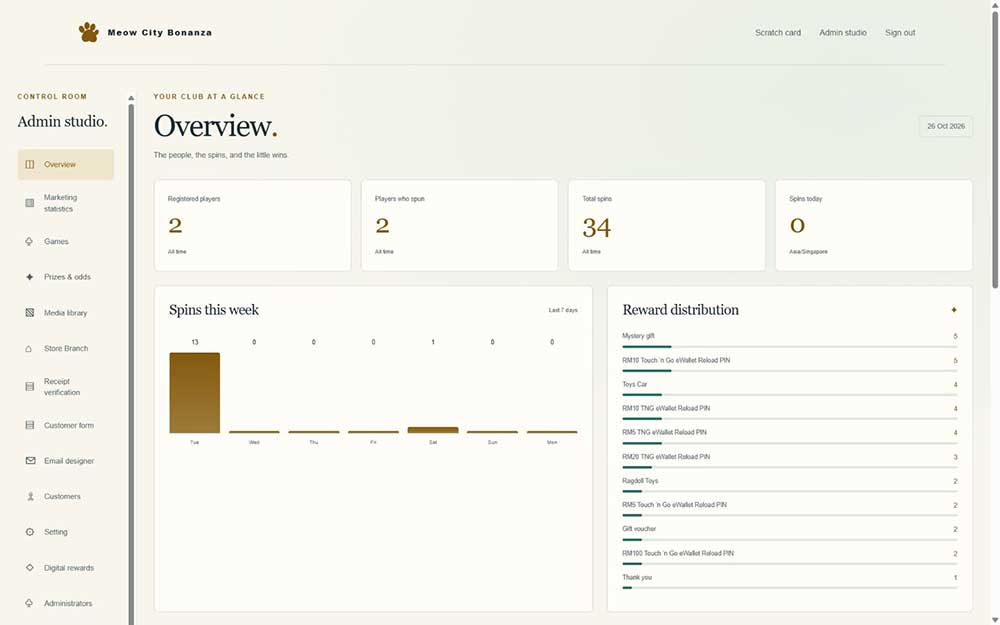Viewport: 1000px width, 625px height.
Task: Click the Registered players card
Action: (x=253, y=225)
